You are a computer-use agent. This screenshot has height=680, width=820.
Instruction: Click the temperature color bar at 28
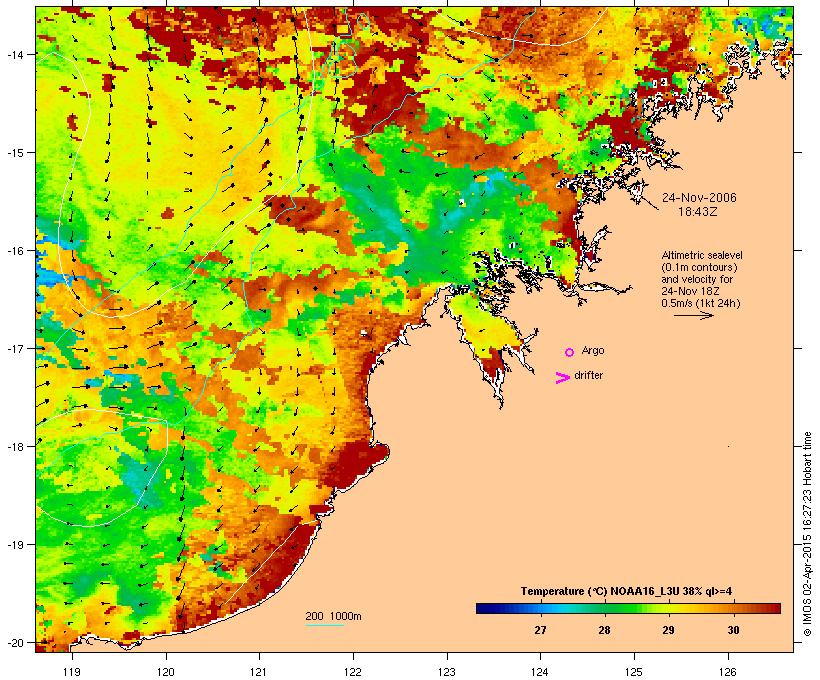pos(605,608)
